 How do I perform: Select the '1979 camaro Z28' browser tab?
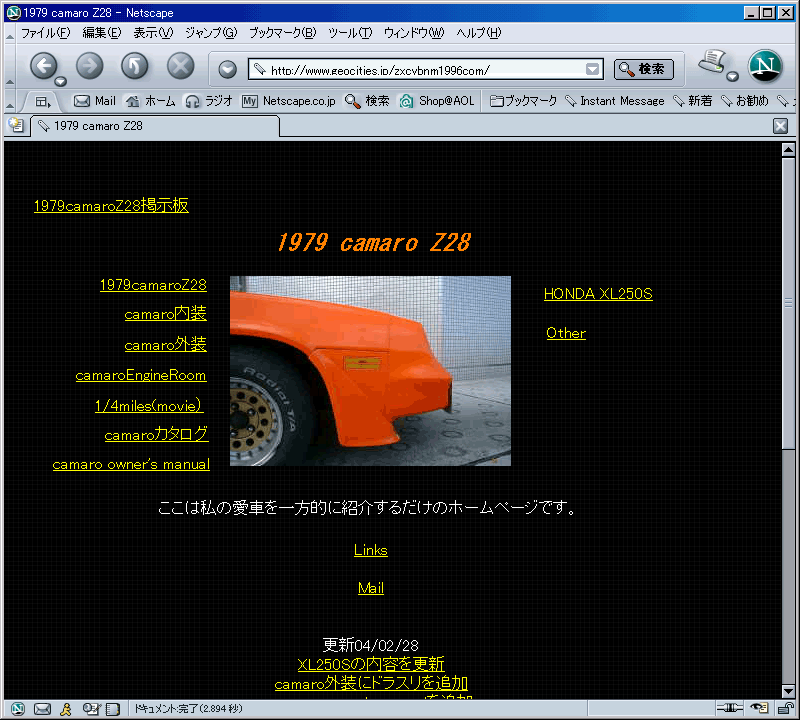coord(155,126)
